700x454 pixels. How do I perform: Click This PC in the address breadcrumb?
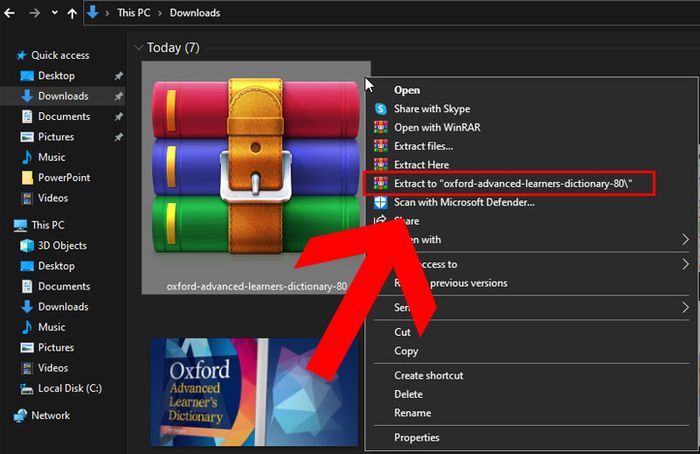[x=135, y=13]
